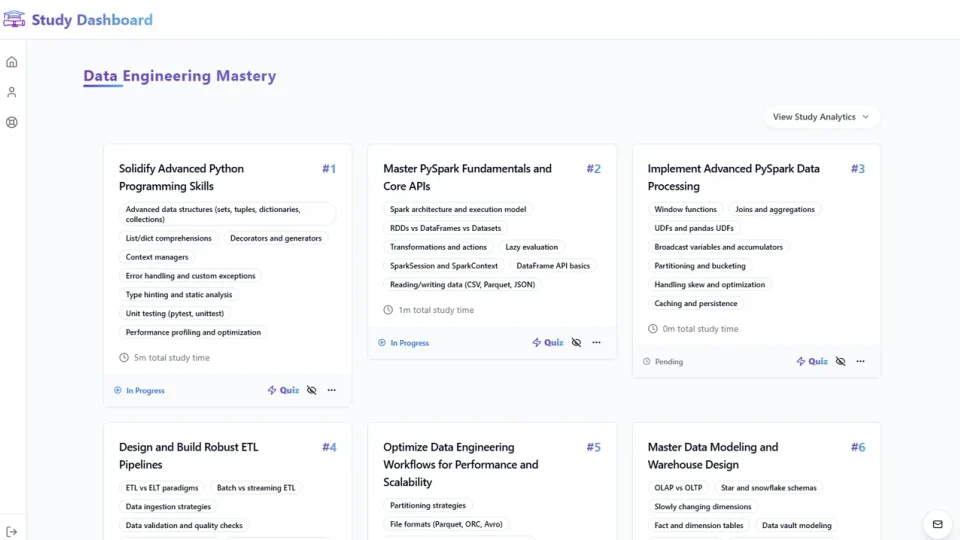960x540 pixels.
Task: Click Quiz on Advanced PySpark Data Processing
Action: pos(812,362)
